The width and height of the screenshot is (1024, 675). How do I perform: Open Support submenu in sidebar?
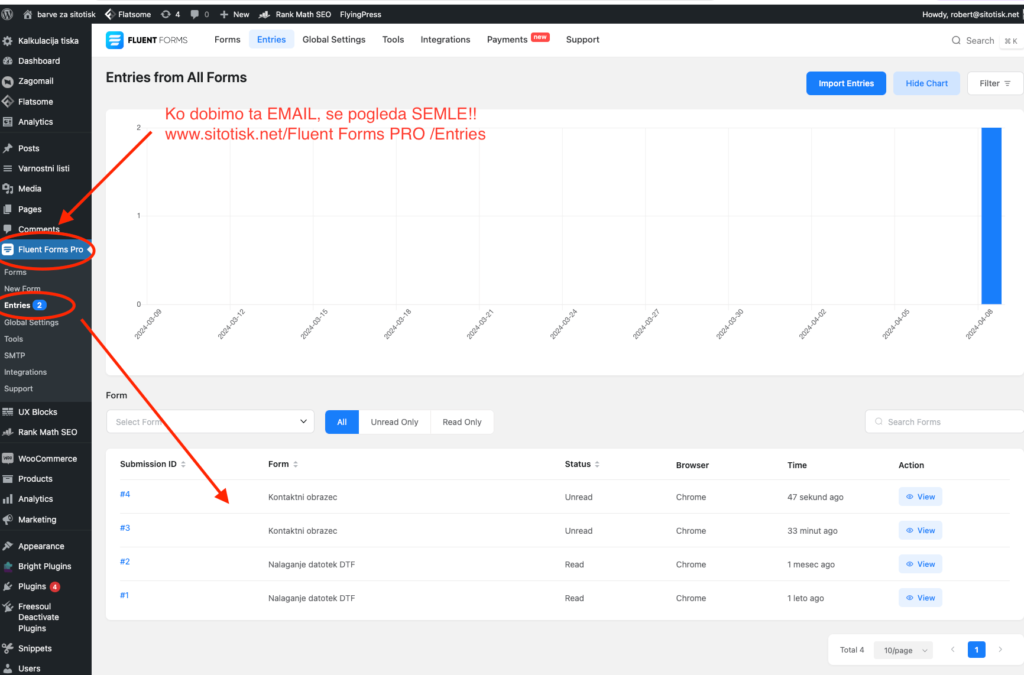[x=18, y=388]
